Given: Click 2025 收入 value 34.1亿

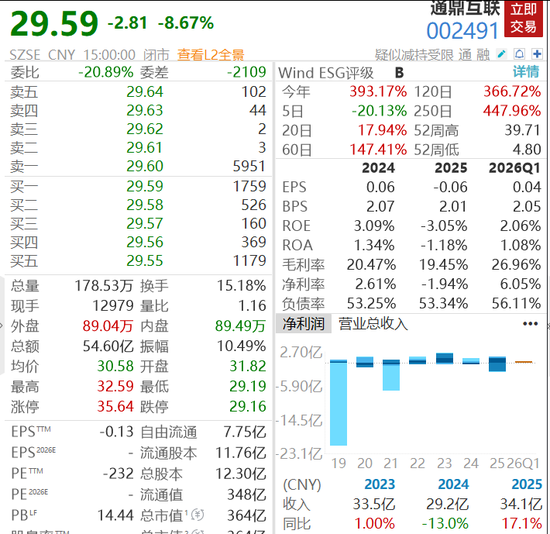Looking at the screenshot, I should click(x=521, y=504).
